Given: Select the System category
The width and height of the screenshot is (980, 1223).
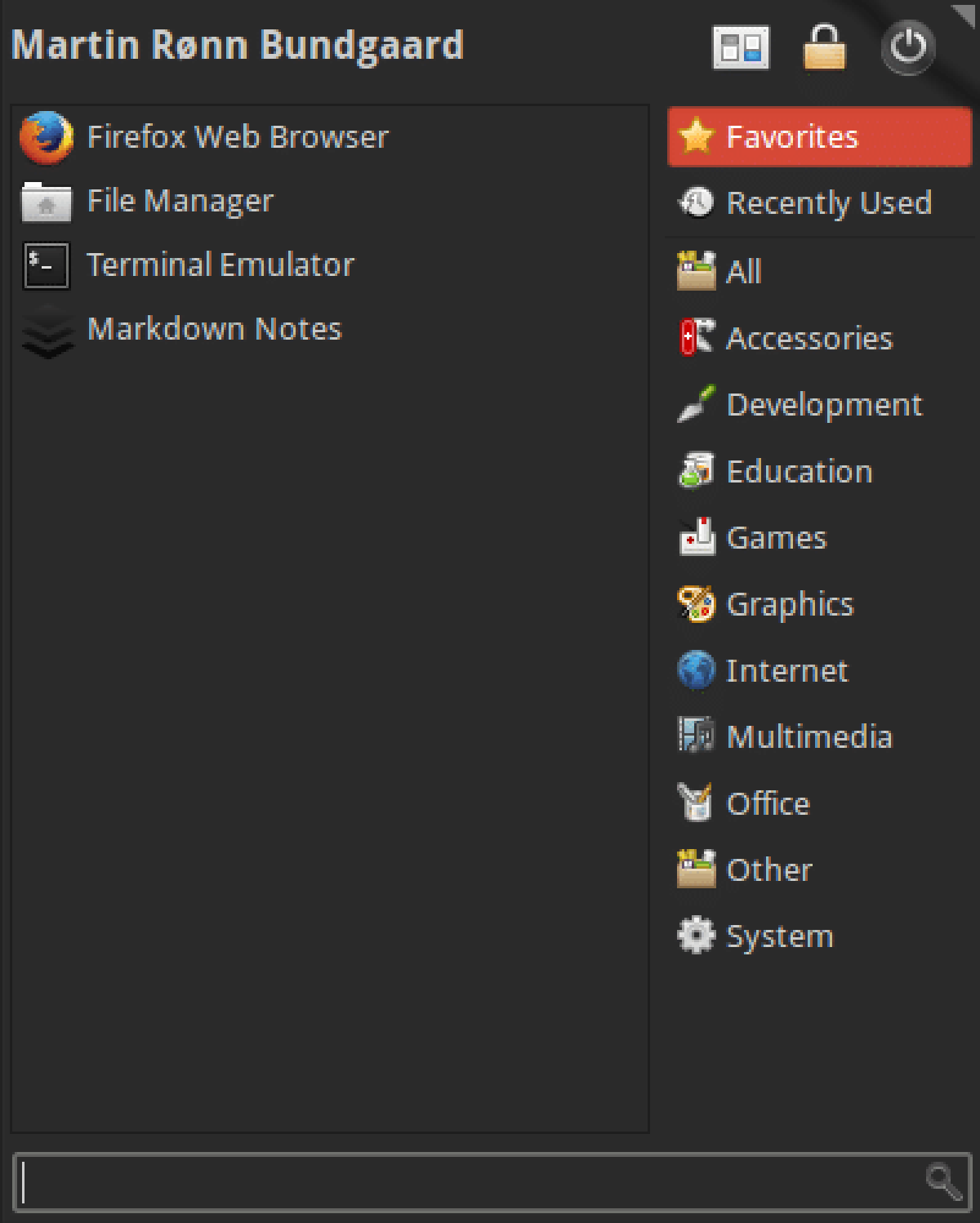Looking at the screenshot, I should coord(779,936).
